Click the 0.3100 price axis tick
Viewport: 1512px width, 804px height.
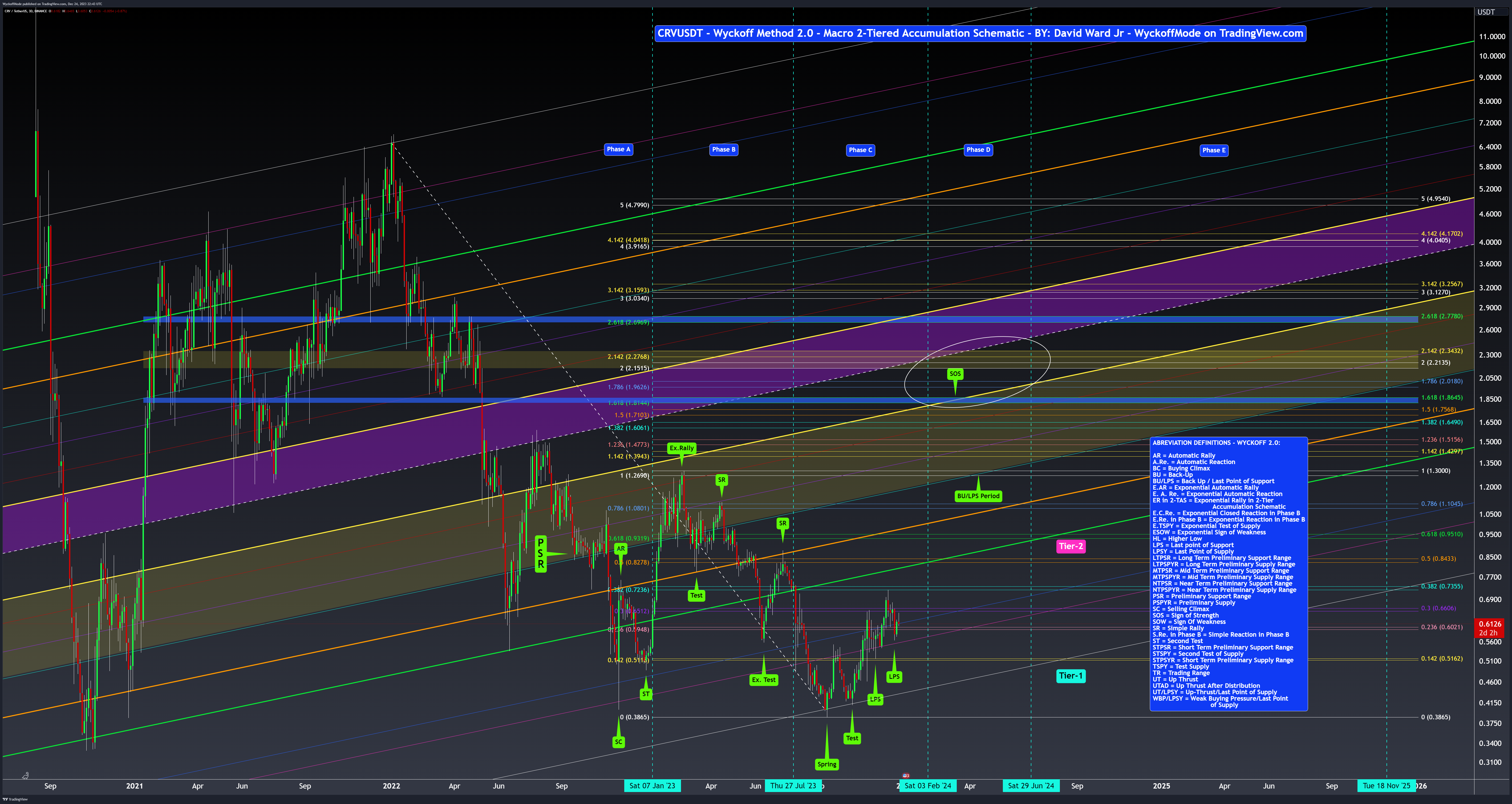(1490, 762)
